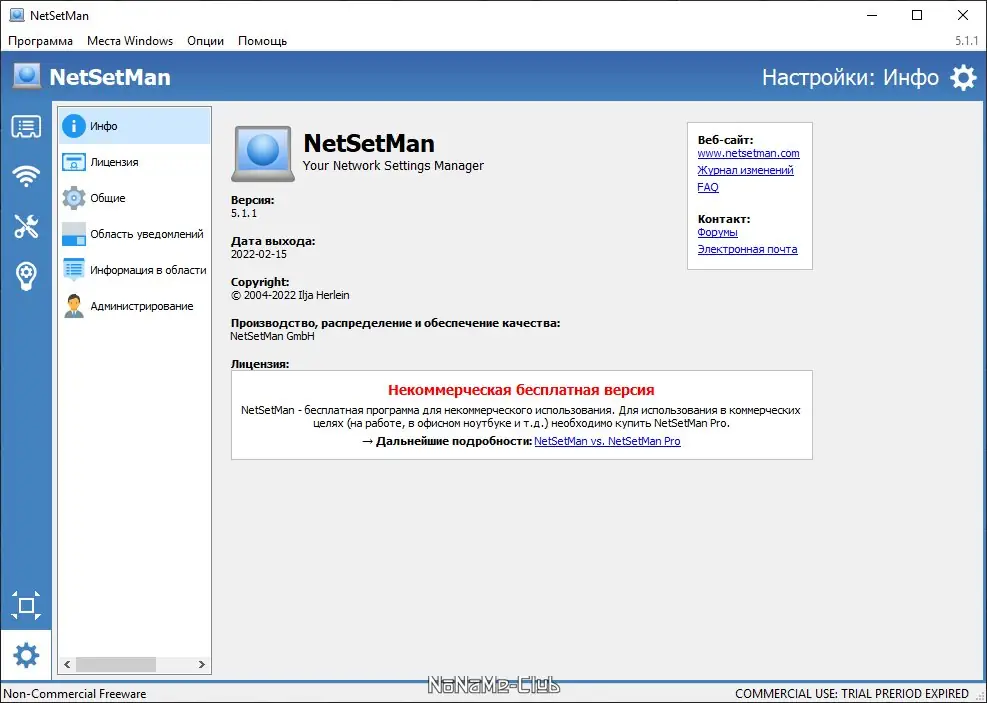Viewport: 987px width, 703px height.
Task: Click the Общие gear icon
Action: tap(74, 198)
